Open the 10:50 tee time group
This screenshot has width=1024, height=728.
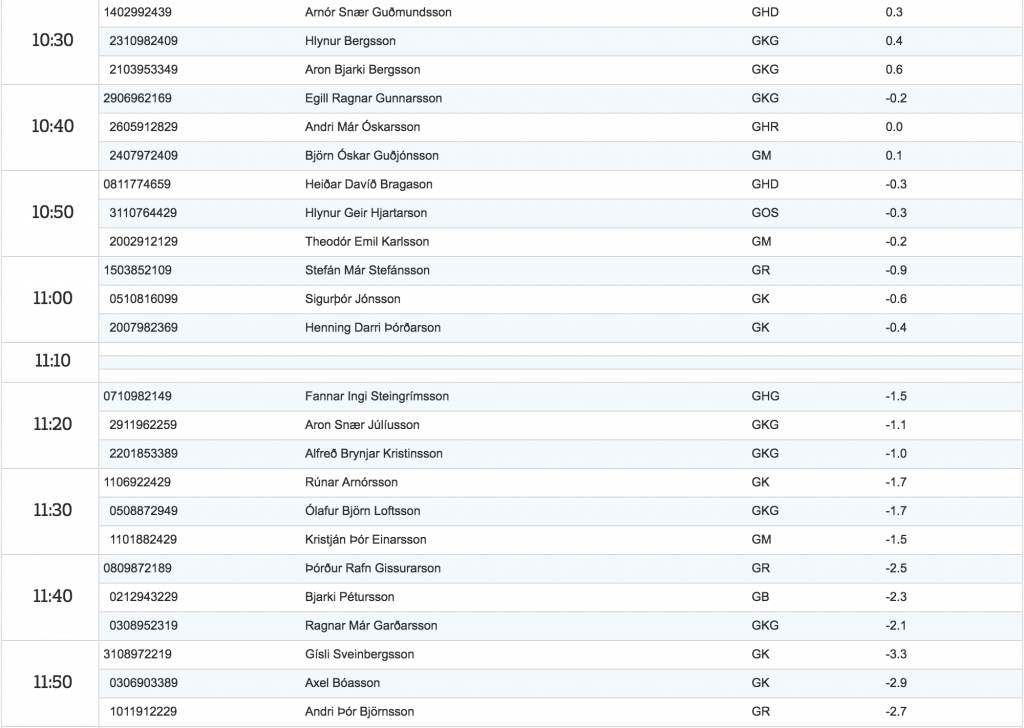pos(52,213)
